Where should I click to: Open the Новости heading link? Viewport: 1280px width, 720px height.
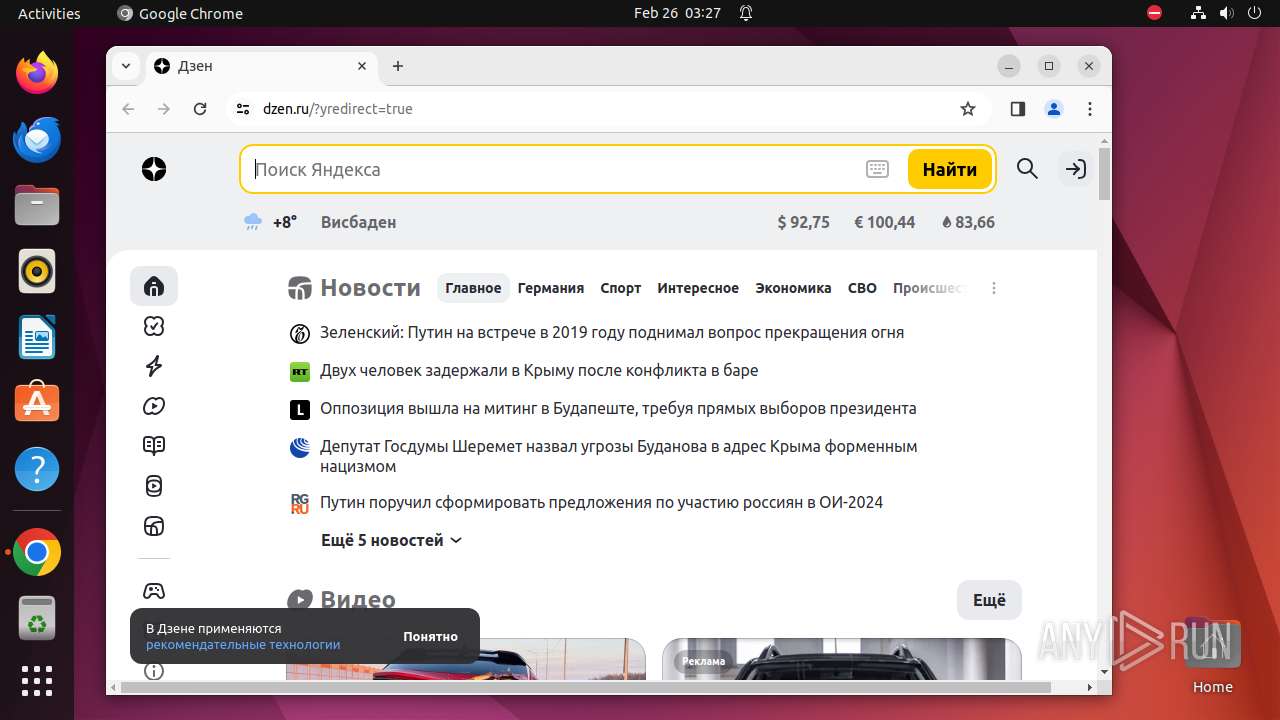click(355, 288)
